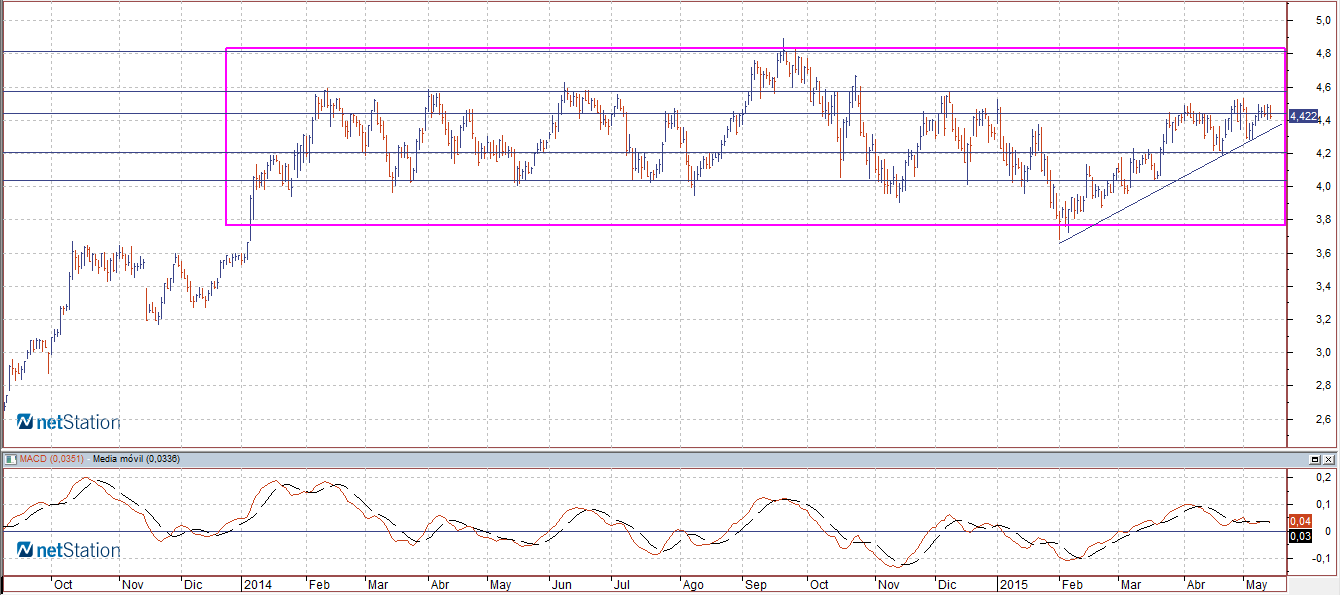The image size is (1341, 595).
Task: Click the MACD indicator panel icon
Action: pyautogui.click(x=10, y=459)
